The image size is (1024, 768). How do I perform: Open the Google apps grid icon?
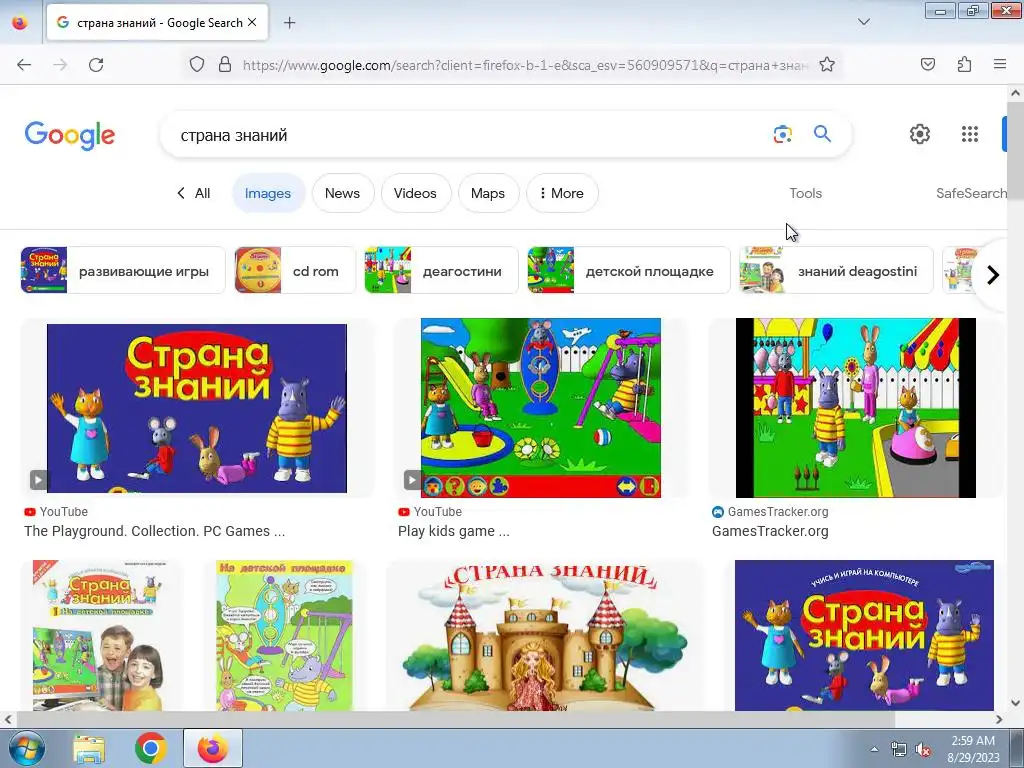970,134
